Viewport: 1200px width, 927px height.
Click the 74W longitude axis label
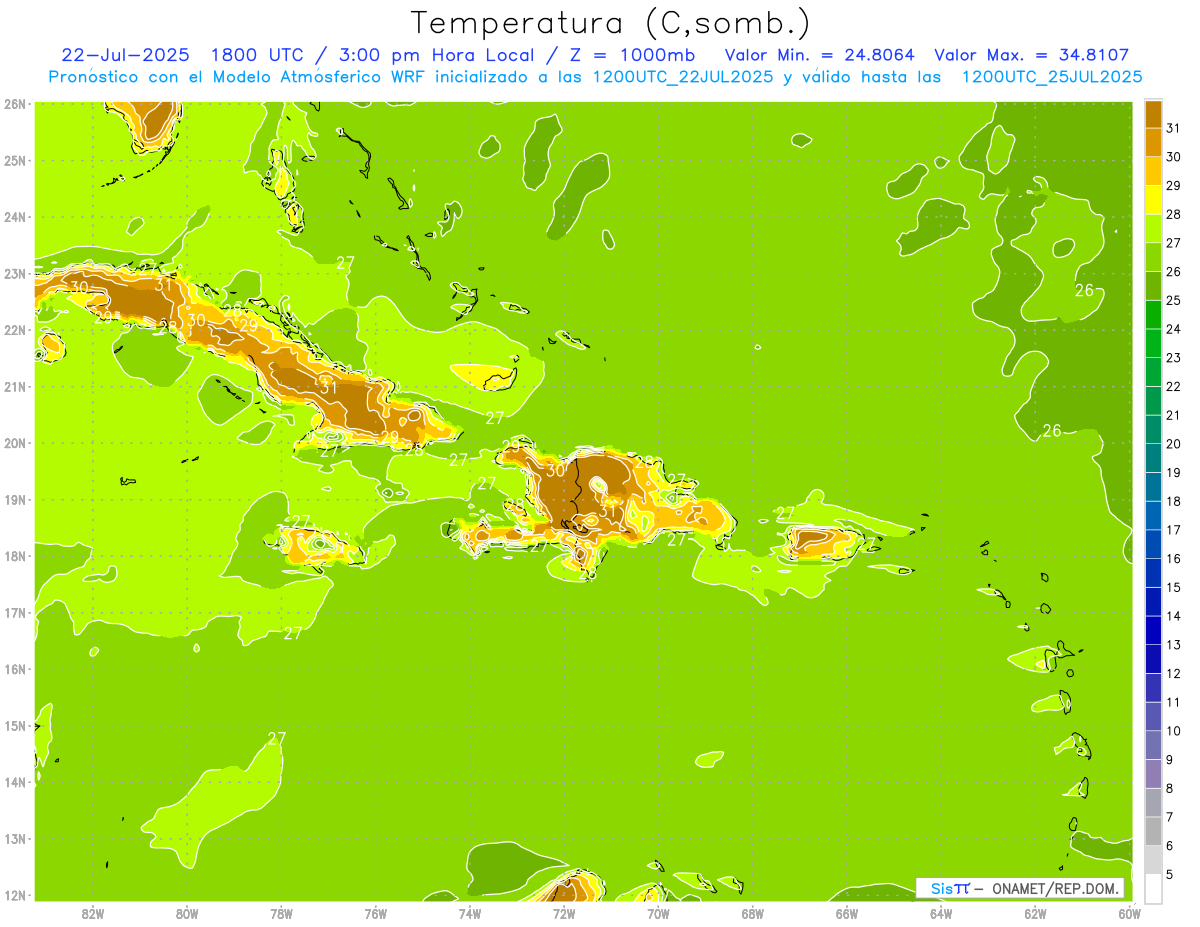(x=470, y=913)
